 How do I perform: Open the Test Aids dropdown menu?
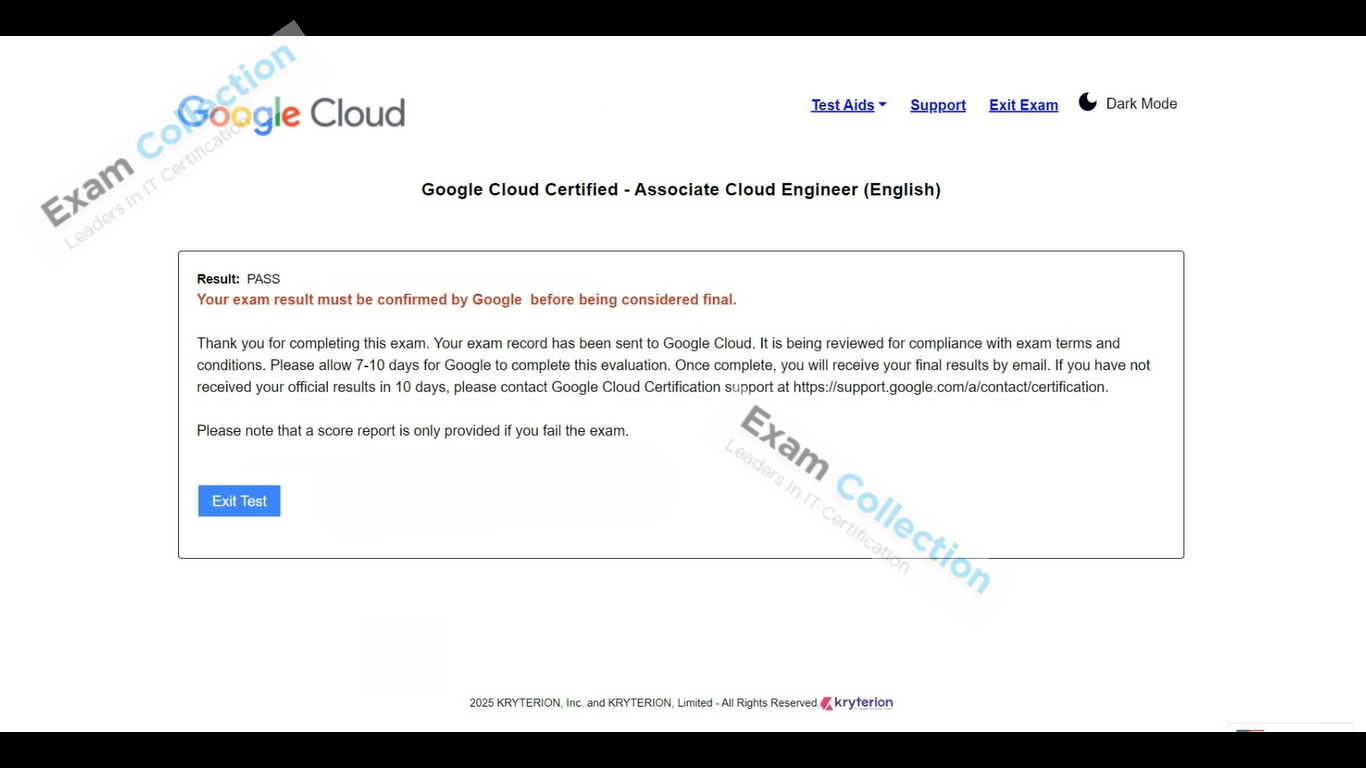pyautogui.click(x=848, y=105)
